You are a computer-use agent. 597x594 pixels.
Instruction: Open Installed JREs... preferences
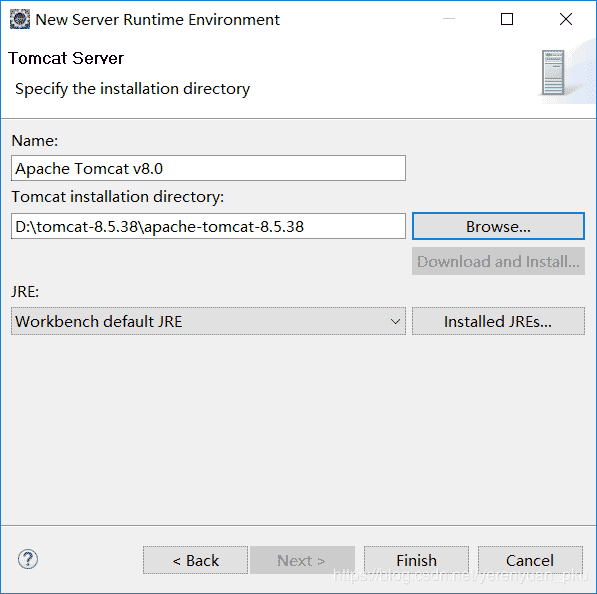pyautogui.click(x=498, y=321)
